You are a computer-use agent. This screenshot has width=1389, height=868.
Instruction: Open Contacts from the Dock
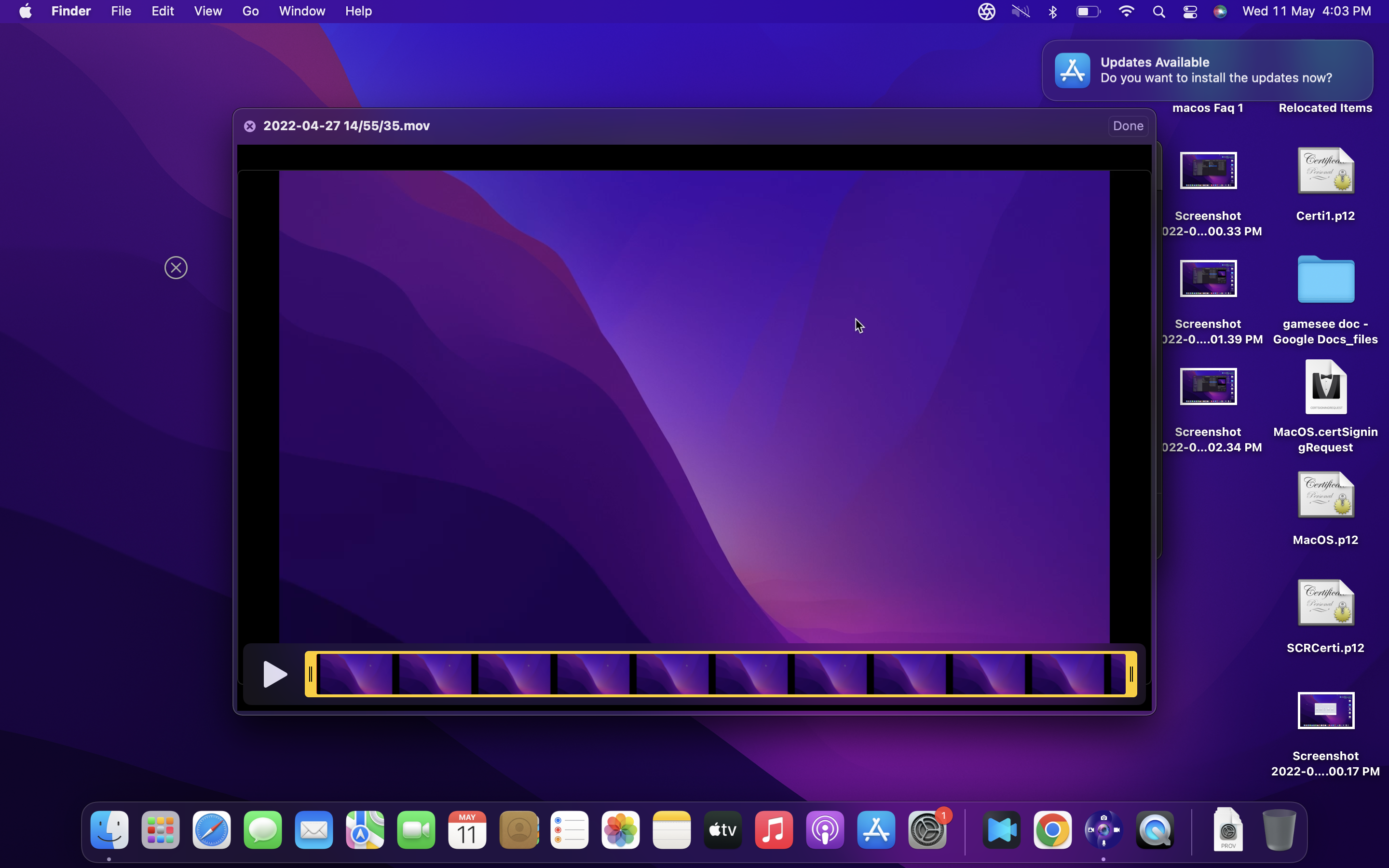pyautogui.click(x=518, y=829)
